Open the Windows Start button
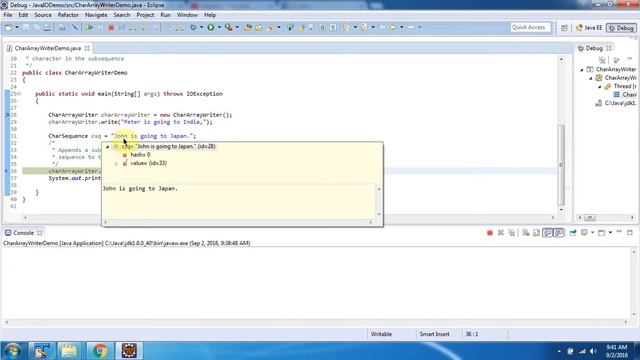This screenshot has width=640, height=360. 13,351
